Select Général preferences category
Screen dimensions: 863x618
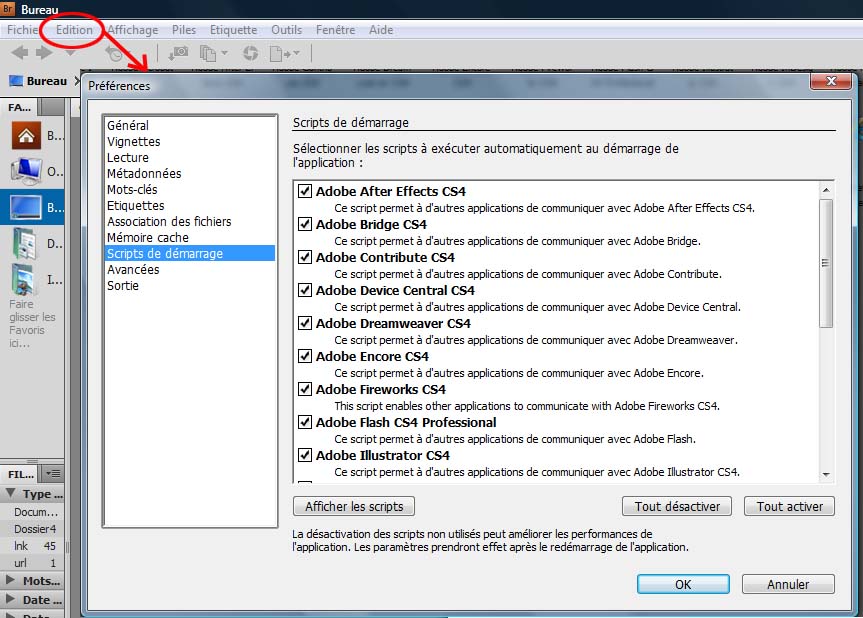128,125
